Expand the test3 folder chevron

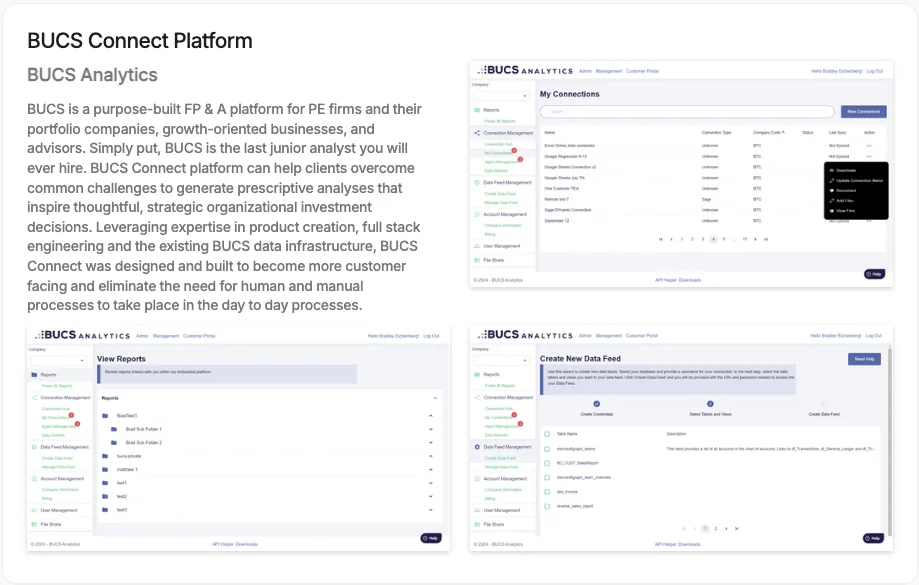(x=431, y=510)
